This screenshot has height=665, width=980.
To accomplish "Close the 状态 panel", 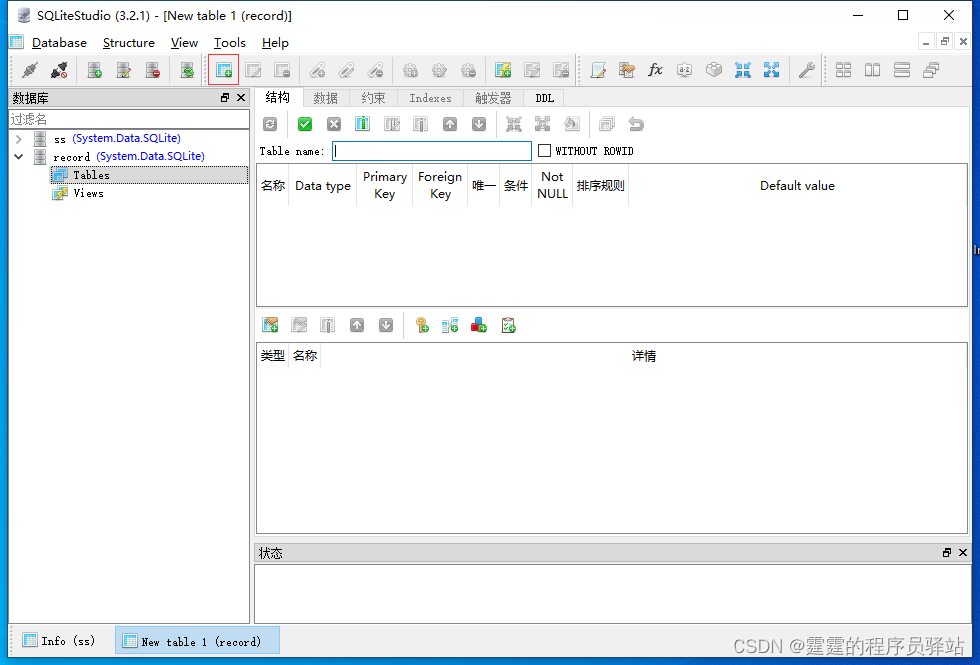I will point(962,552).
